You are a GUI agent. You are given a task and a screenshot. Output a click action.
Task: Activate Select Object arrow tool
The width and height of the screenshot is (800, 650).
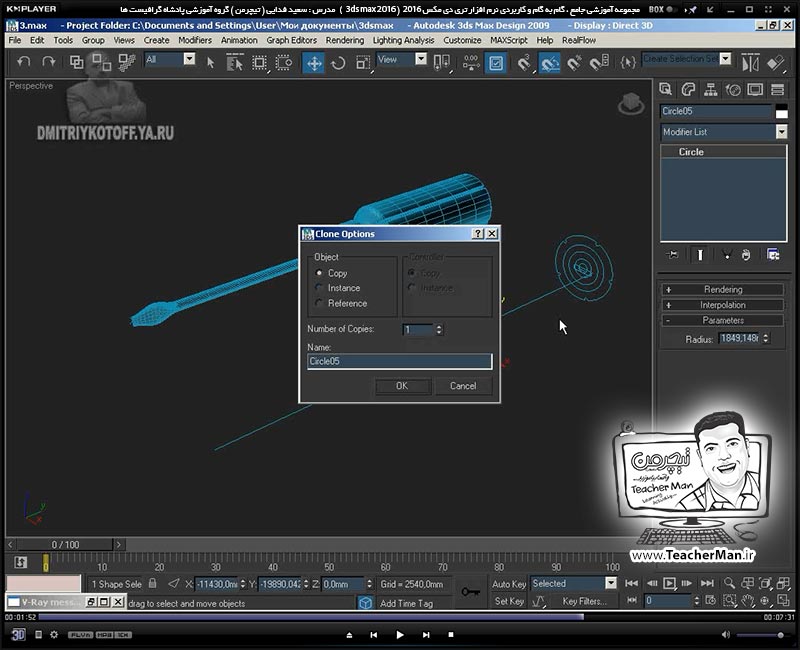(210, 63)
